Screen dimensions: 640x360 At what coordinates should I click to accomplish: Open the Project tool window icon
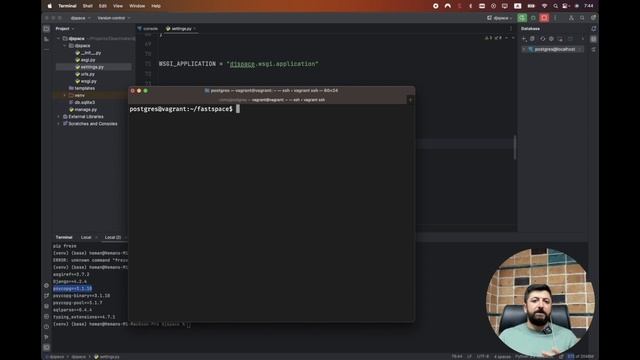click(47, 29)
